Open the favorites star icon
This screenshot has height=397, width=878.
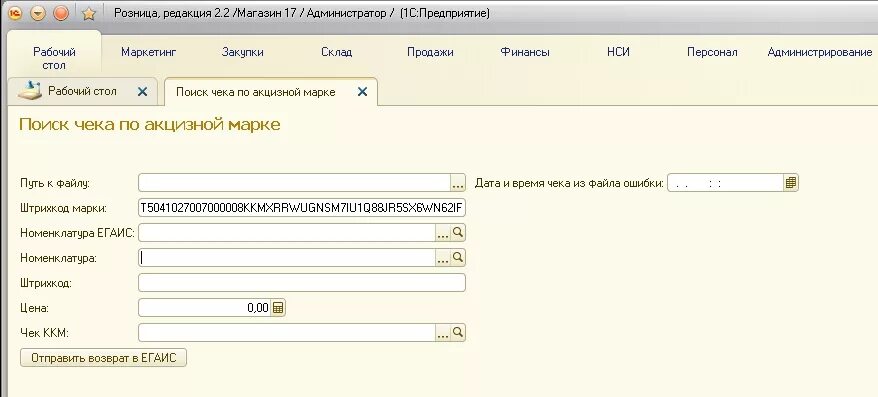[x=88, y=13]
